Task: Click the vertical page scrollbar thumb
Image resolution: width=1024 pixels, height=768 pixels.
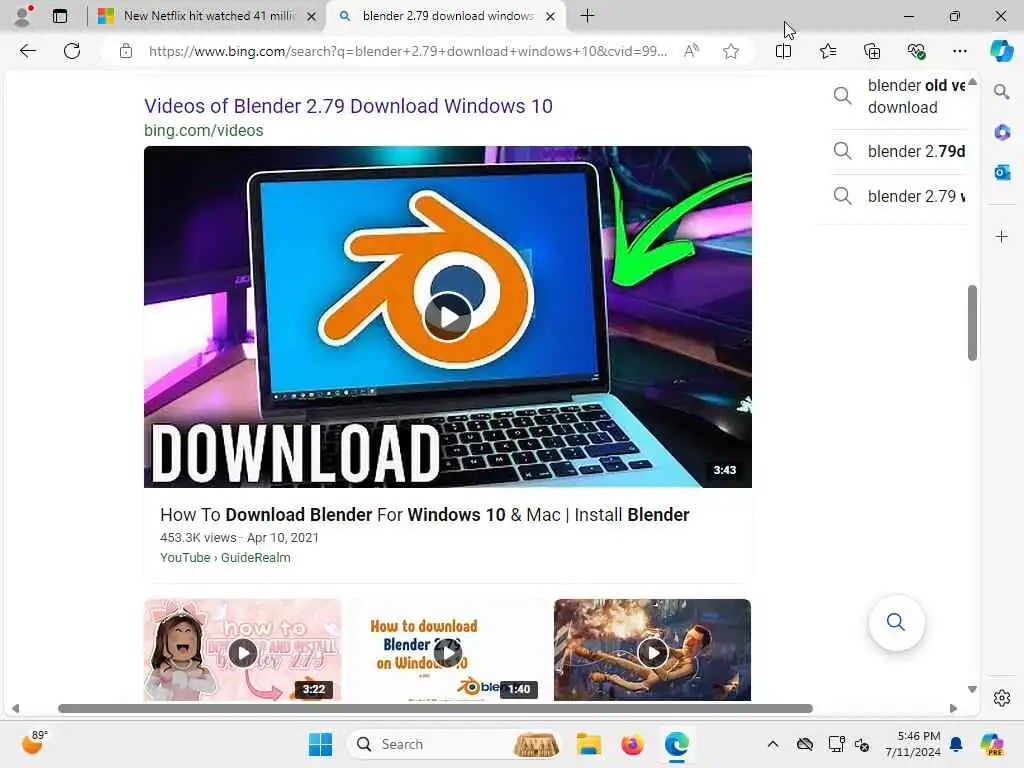Action: click(972, 323)
